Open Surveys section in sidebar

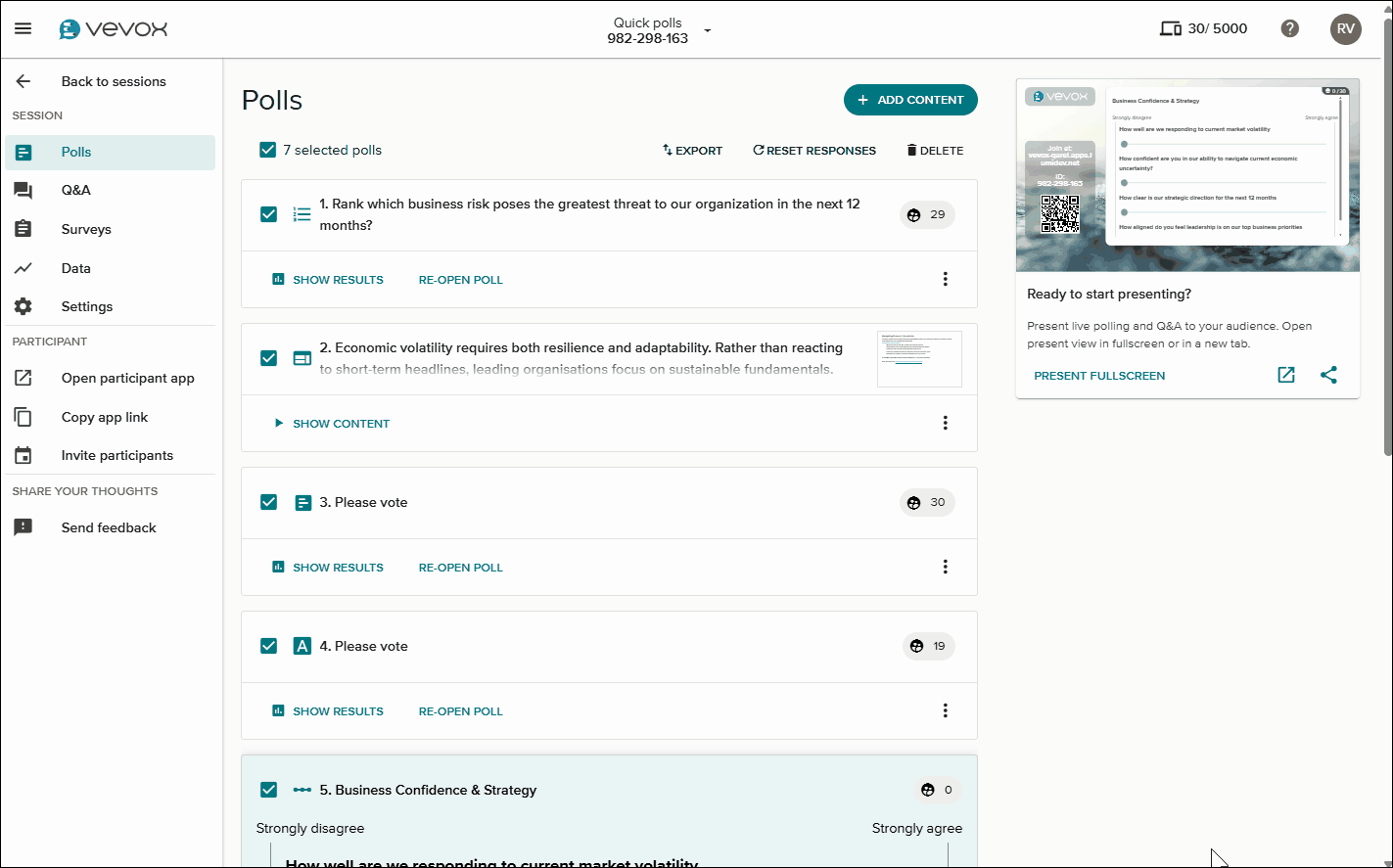coord(86,229)
